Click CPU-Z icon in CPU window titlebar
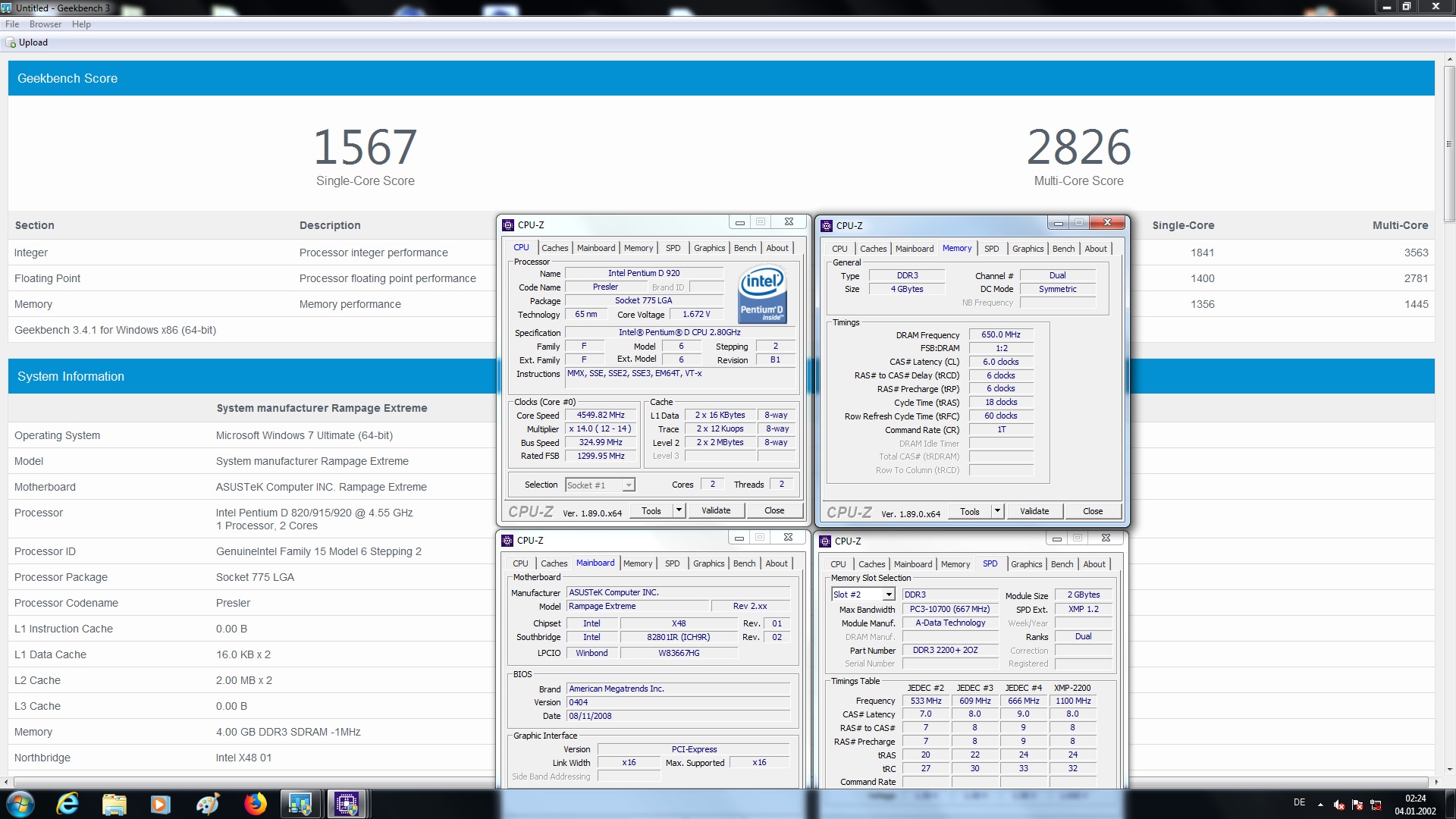The height and width of the screenshot is (819, 1456). 508,224
